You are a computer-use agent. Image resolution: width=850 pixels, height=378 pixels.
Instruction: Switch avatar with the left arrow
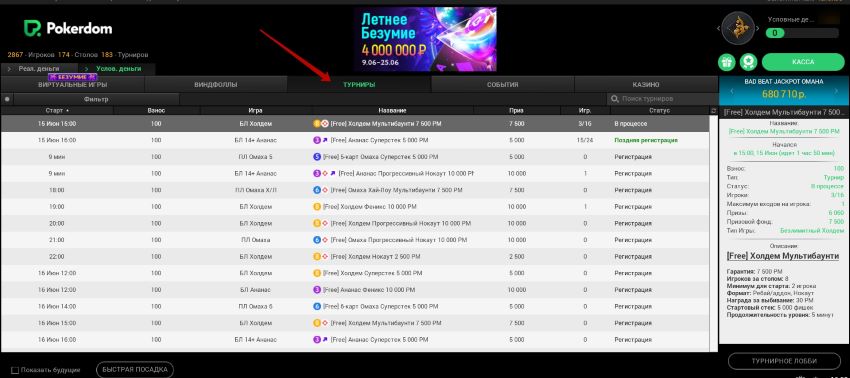point(719,29)
